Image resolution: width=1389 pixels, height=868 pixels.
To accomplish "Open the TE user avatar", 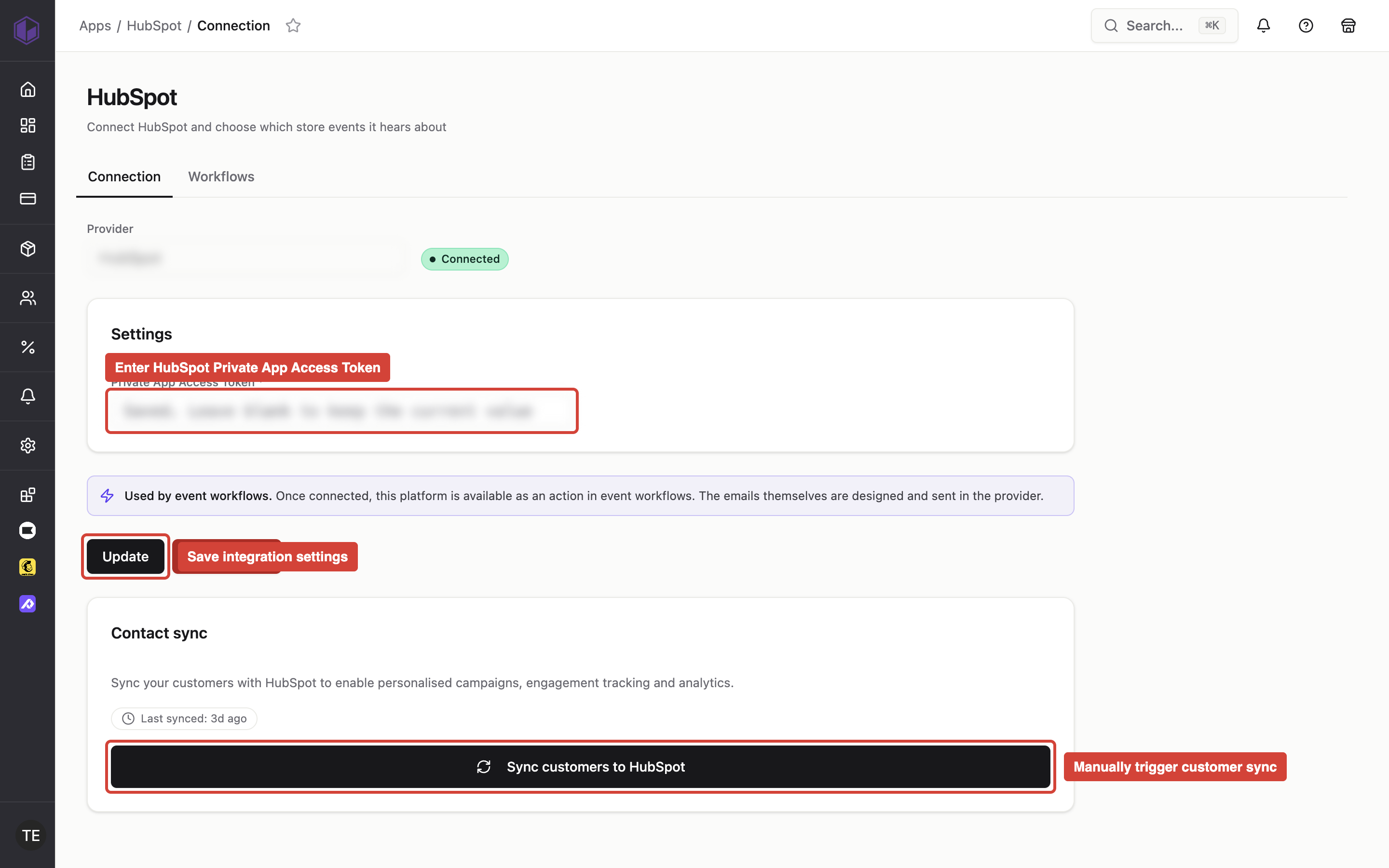I will (30, 835).
